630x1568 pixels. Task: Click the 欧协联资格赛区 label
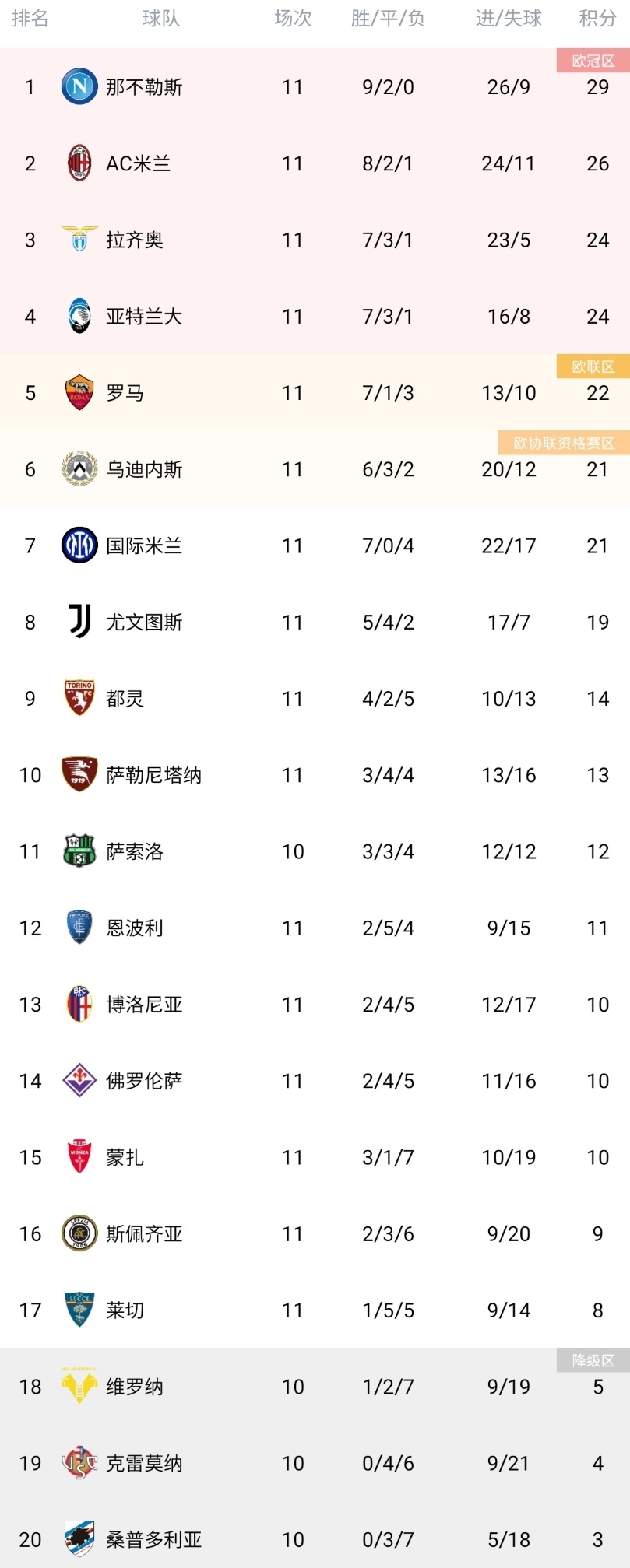click(x=564, y=443)
